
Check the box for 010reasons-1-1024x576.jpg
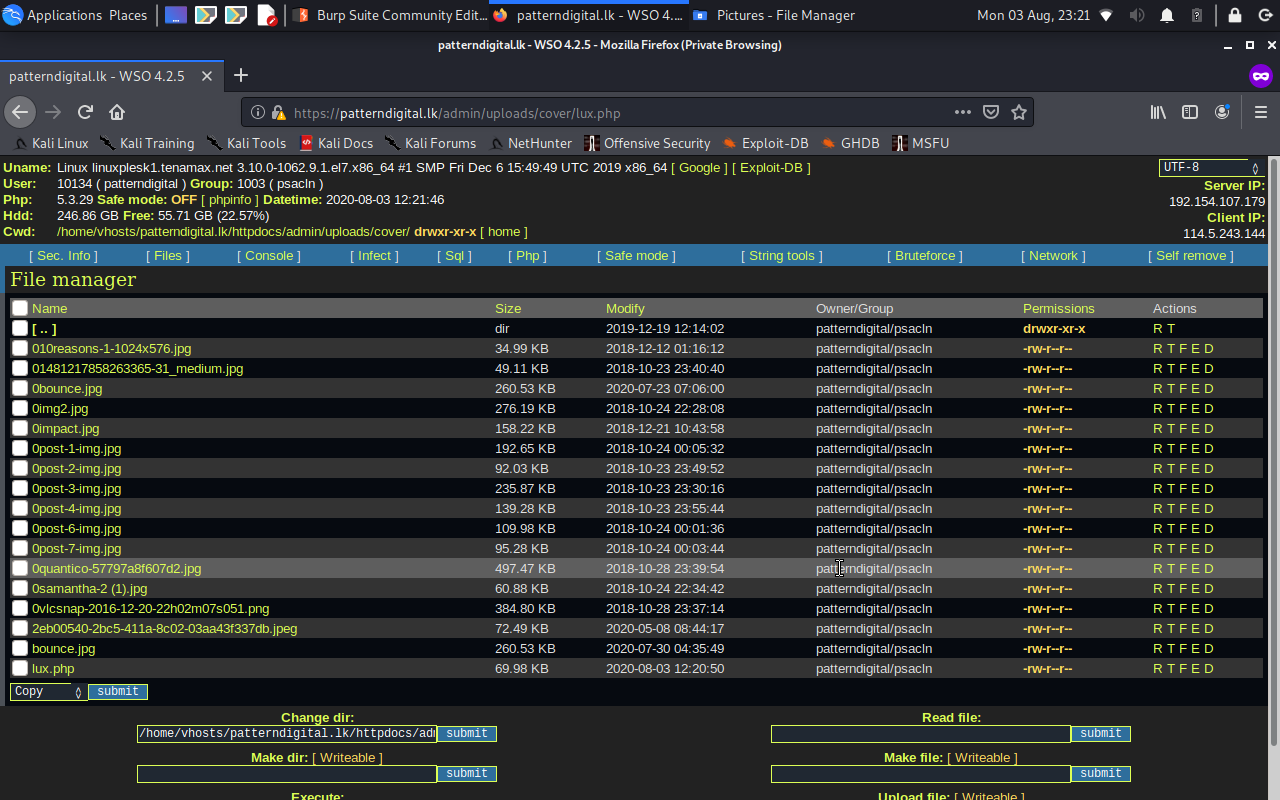[x=20, y=348]
